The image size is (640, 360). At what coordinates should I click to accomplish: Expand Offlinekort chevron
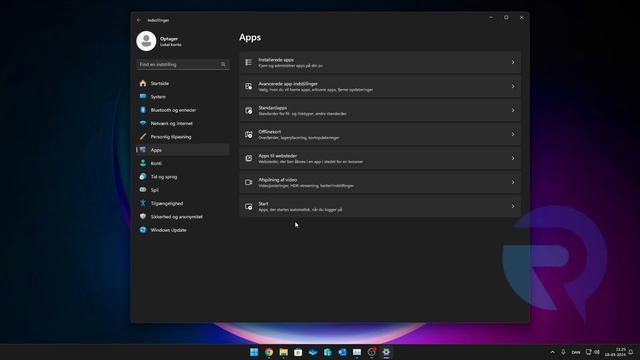click(513, 134)
